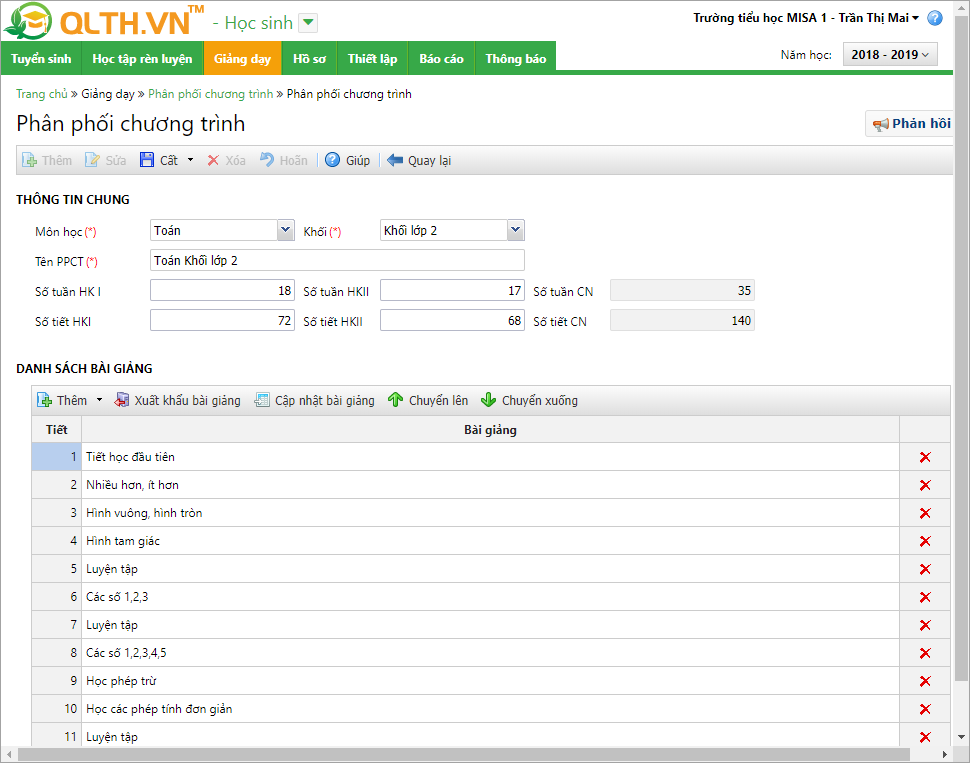Open the Hồ sơ menu
970x763 pixels.
tap(309, 59)
